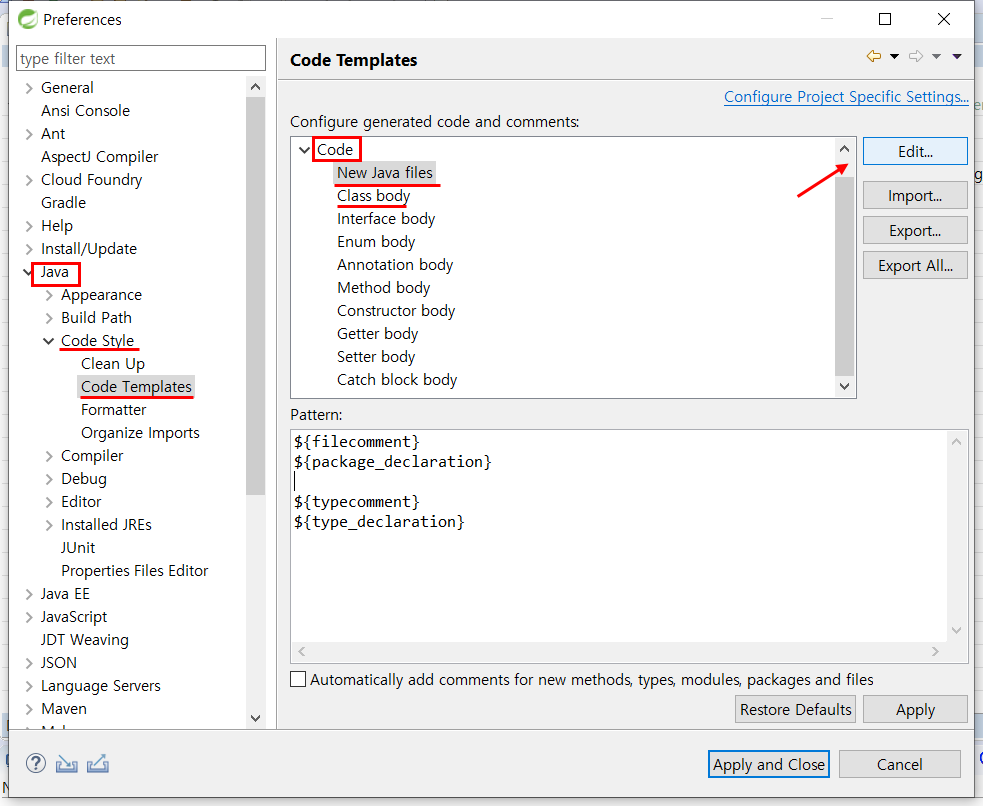The width and height of the screenshot is (983, 806).
Task: Collapse the Code templates group
Action: 304,150
